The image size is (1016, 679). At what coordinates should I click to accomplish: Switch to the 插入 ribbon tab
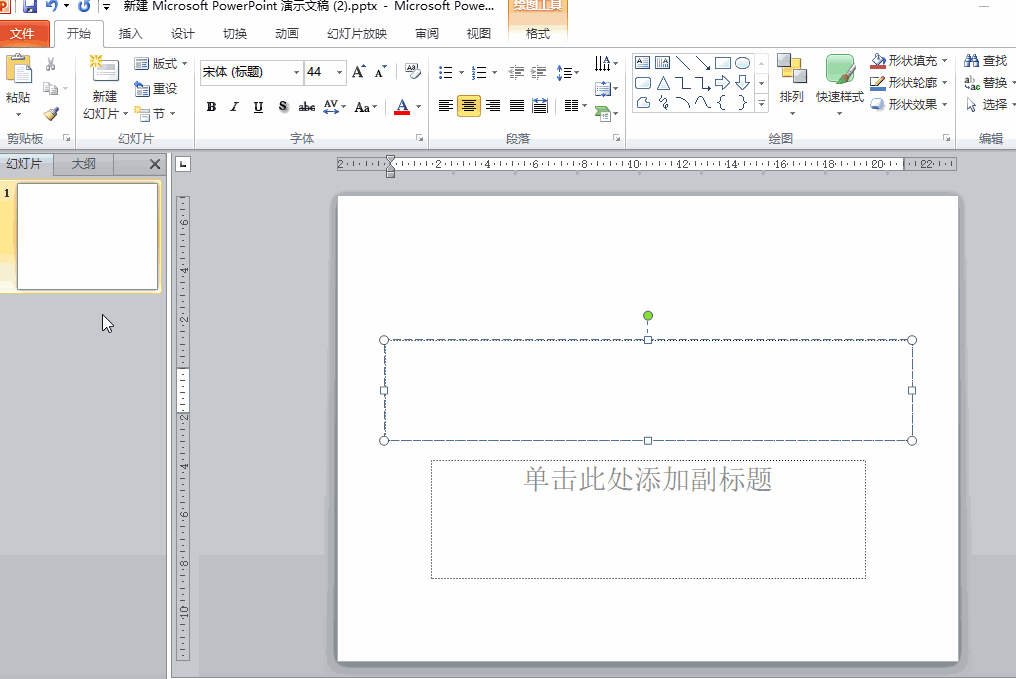tap(131, 33)
